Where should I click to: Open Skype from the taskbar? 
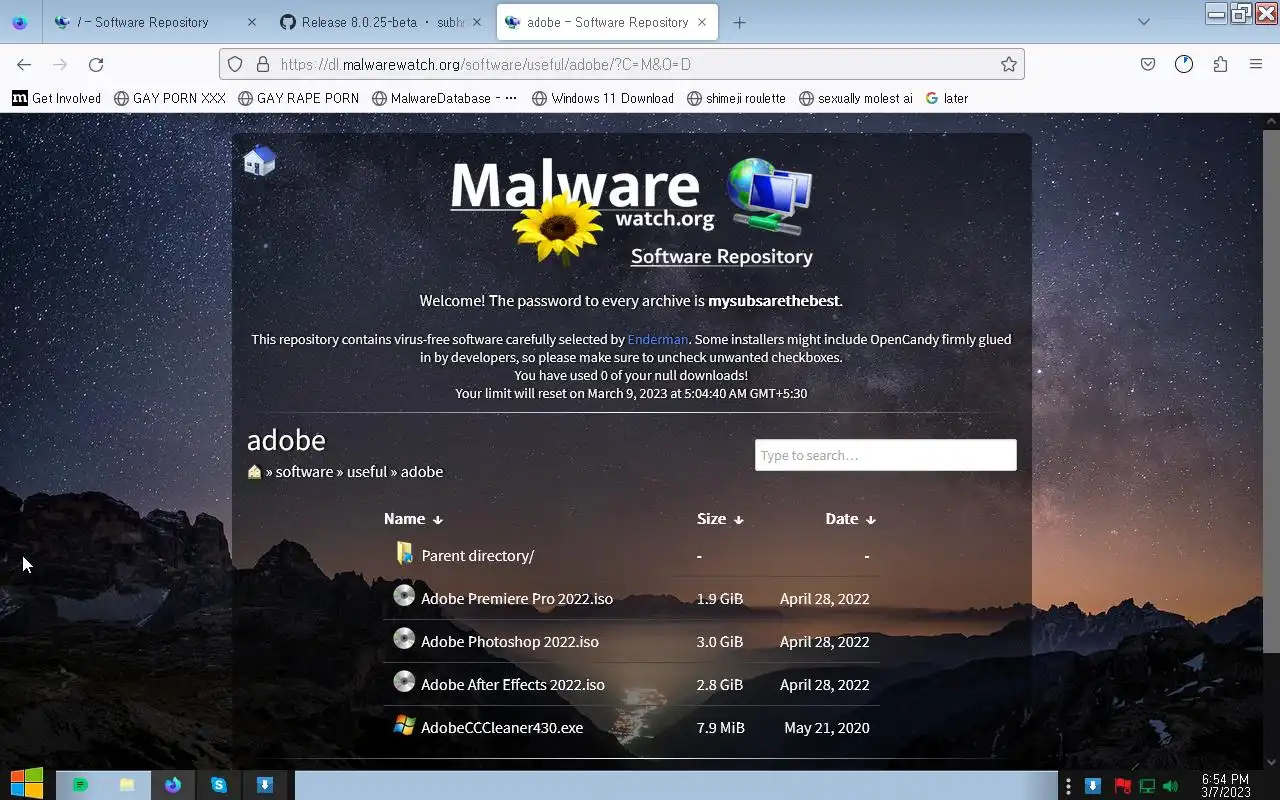[219, 785]
